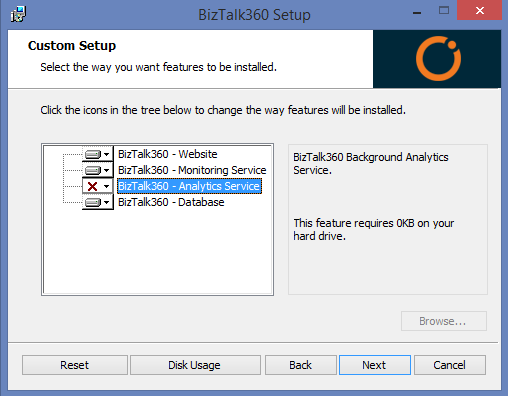Go Back to the previous setup step
508x396 pixels.
[x=301, y=365]
